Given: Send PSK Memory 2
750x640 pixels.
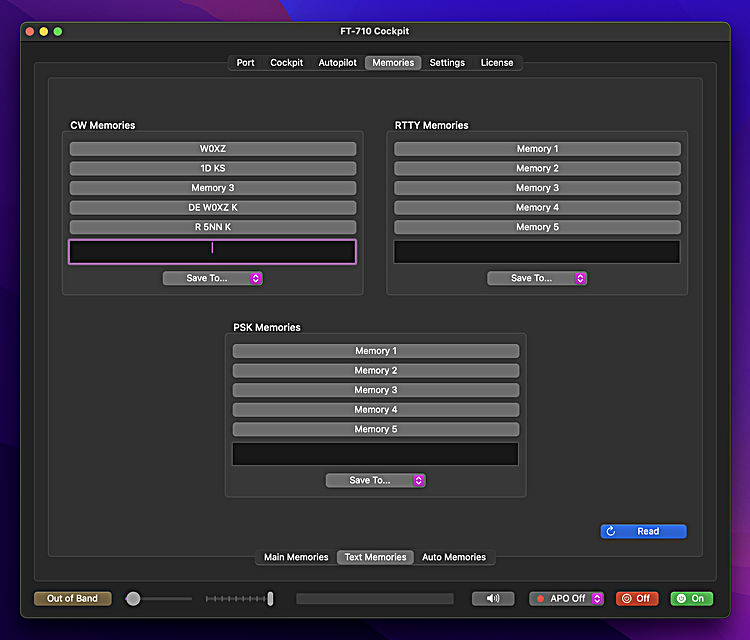Looking at the screenshot, I should [376, 371].
